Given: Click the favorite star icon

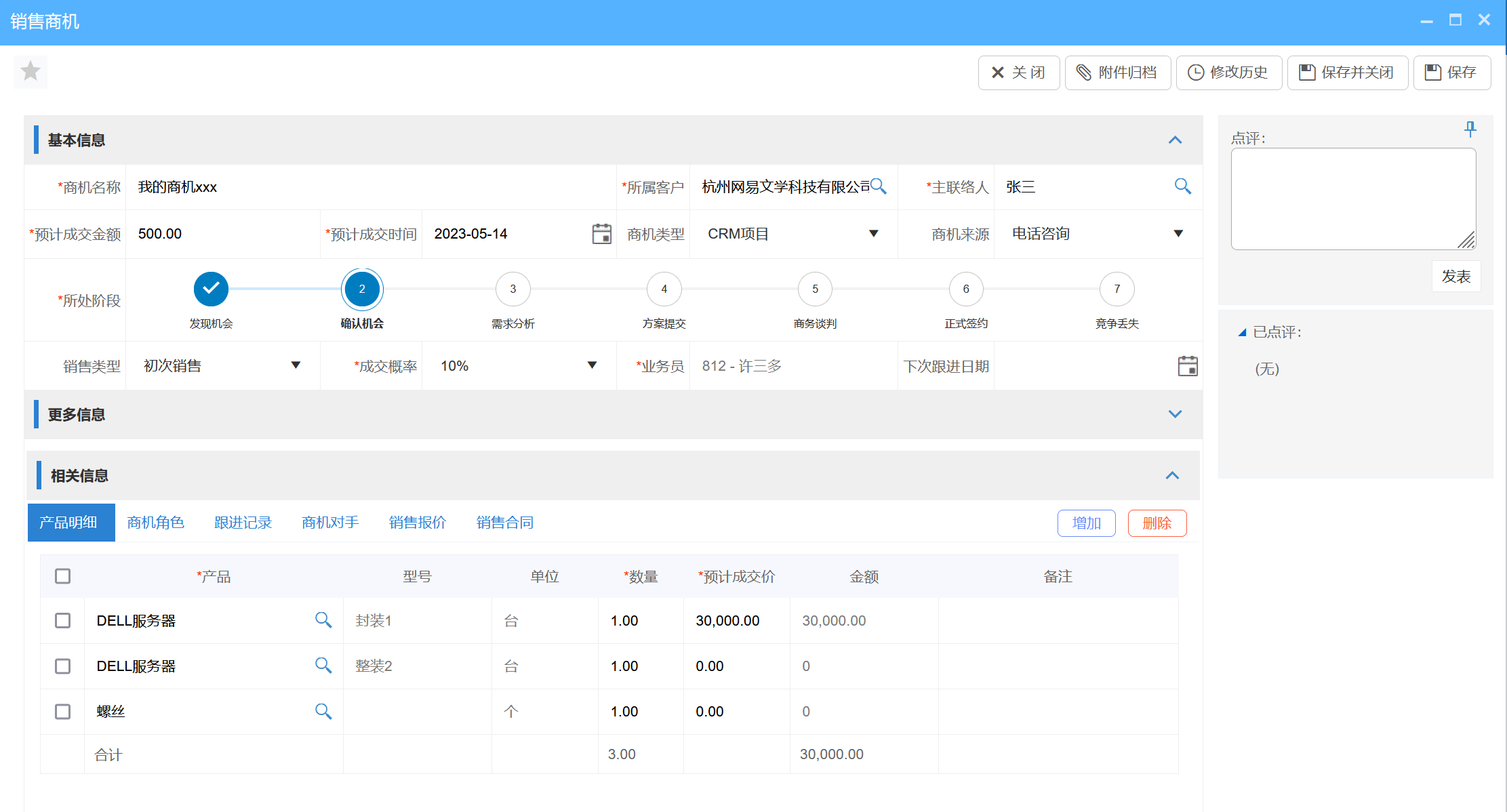Looking at the screenshot, I should click(x=30, y=72).
